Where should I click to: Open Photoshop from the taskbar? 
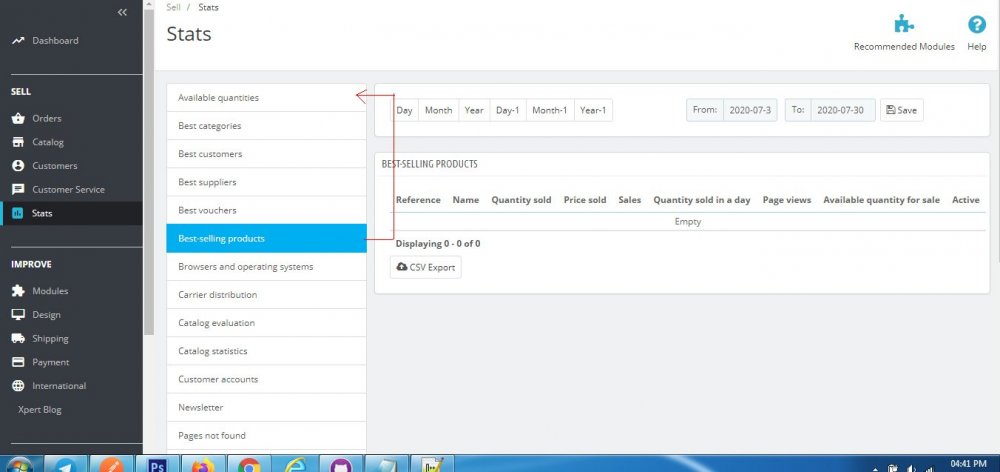(157, 464)
